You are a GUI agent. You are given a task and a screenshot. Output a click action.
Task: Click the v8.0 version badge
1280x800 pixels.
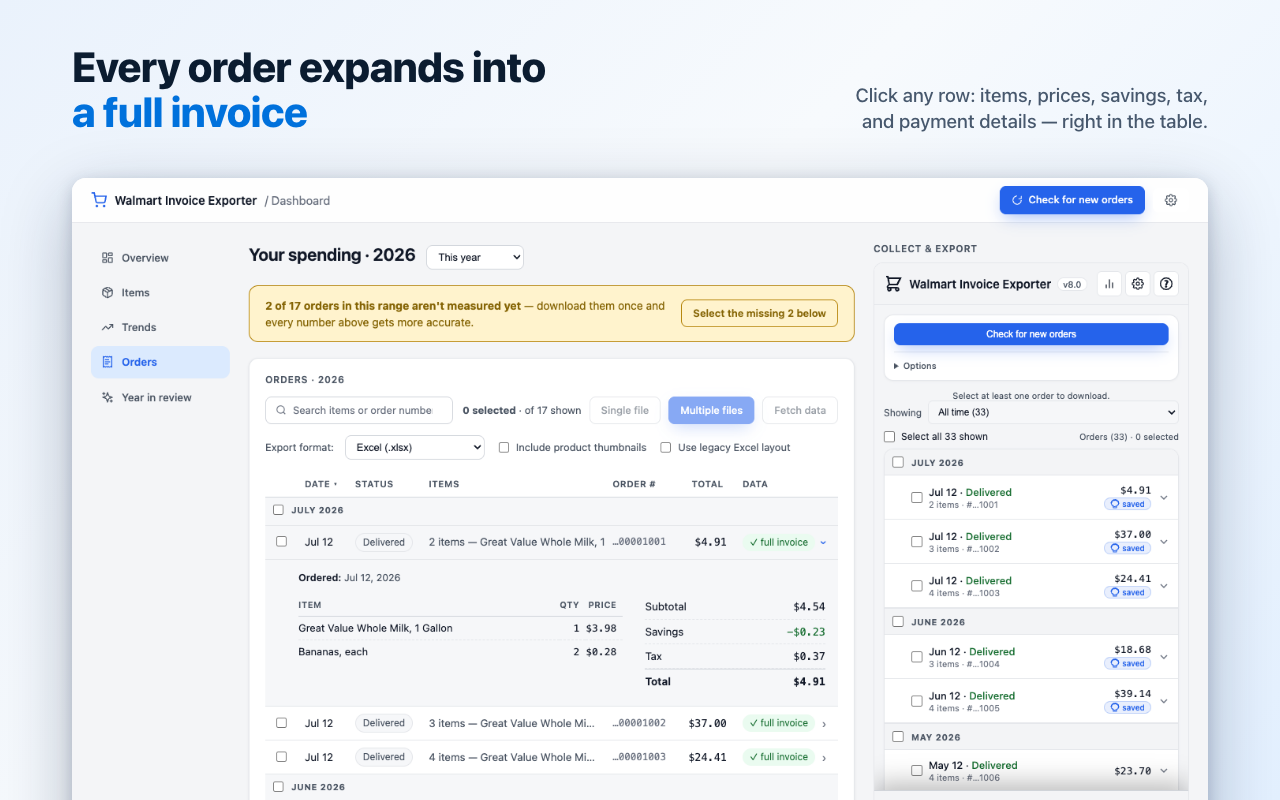(1072, 284)
